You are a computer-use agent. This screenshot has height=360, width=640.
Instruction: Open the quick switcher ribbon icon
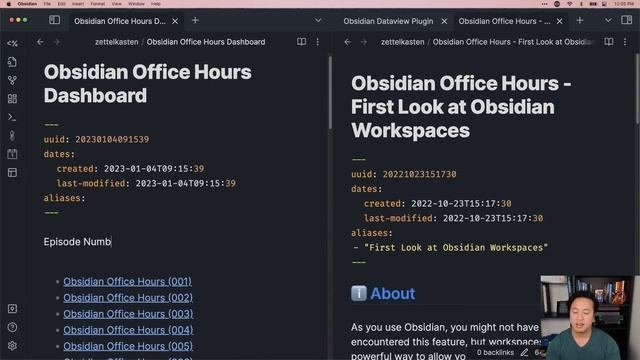pos(12,62)
